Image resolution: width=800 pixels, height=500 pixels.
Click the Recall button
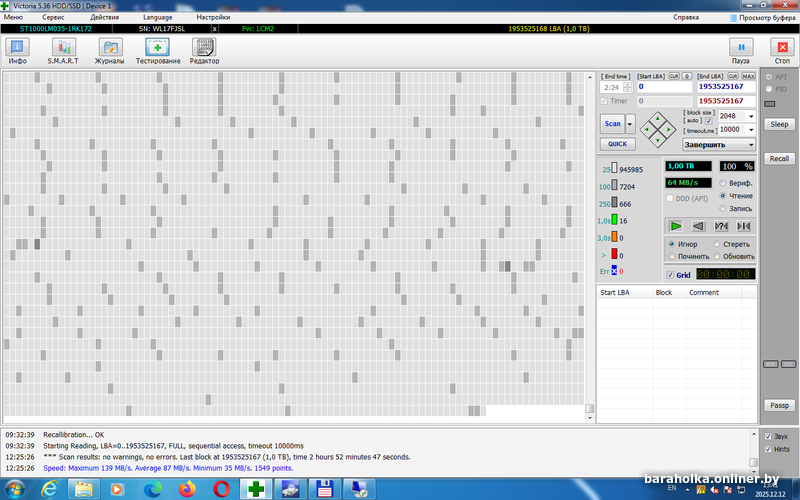[779, 159]
